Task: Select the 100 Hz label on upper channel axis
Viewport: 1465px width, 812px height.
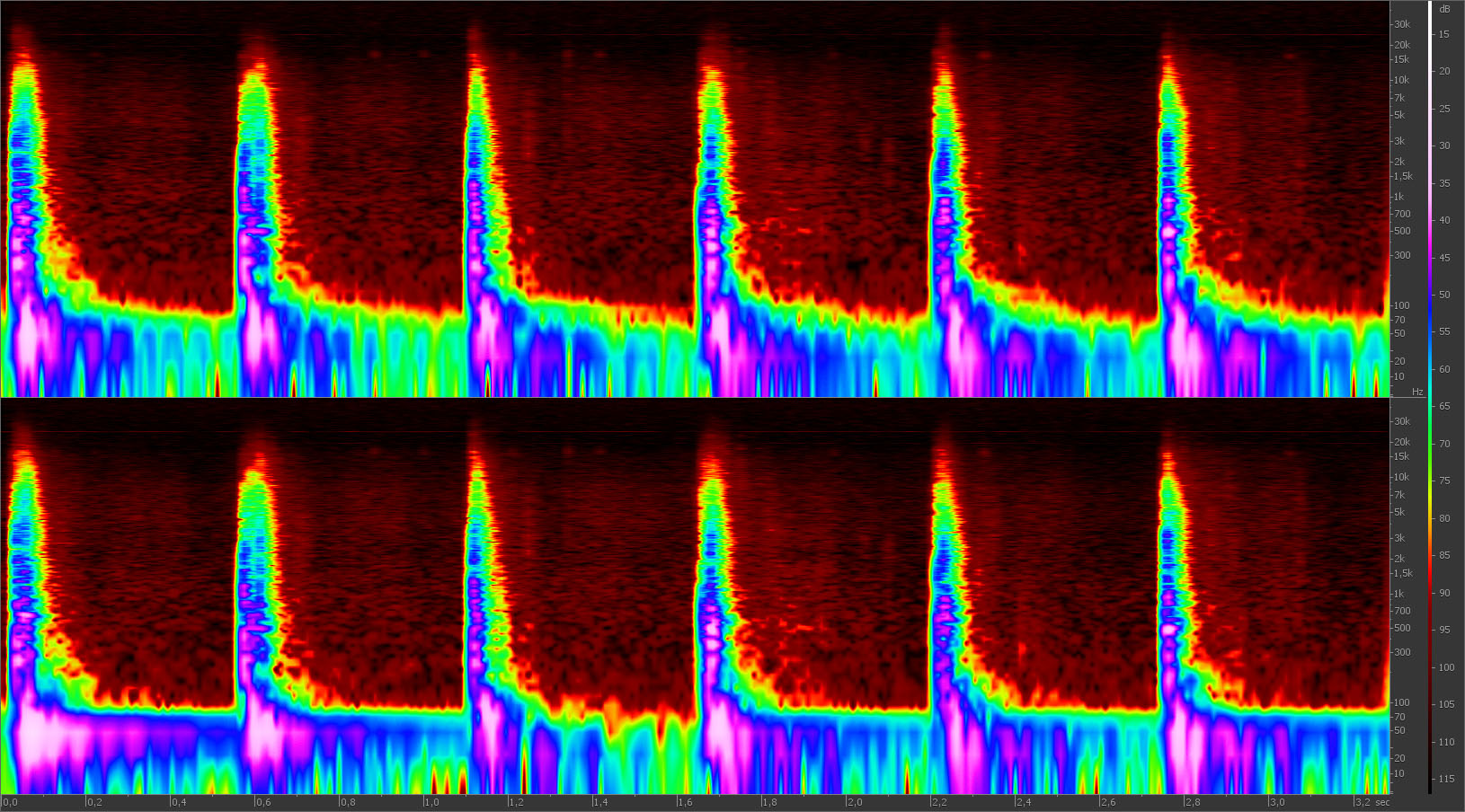Action: [x=1401, y=305]
